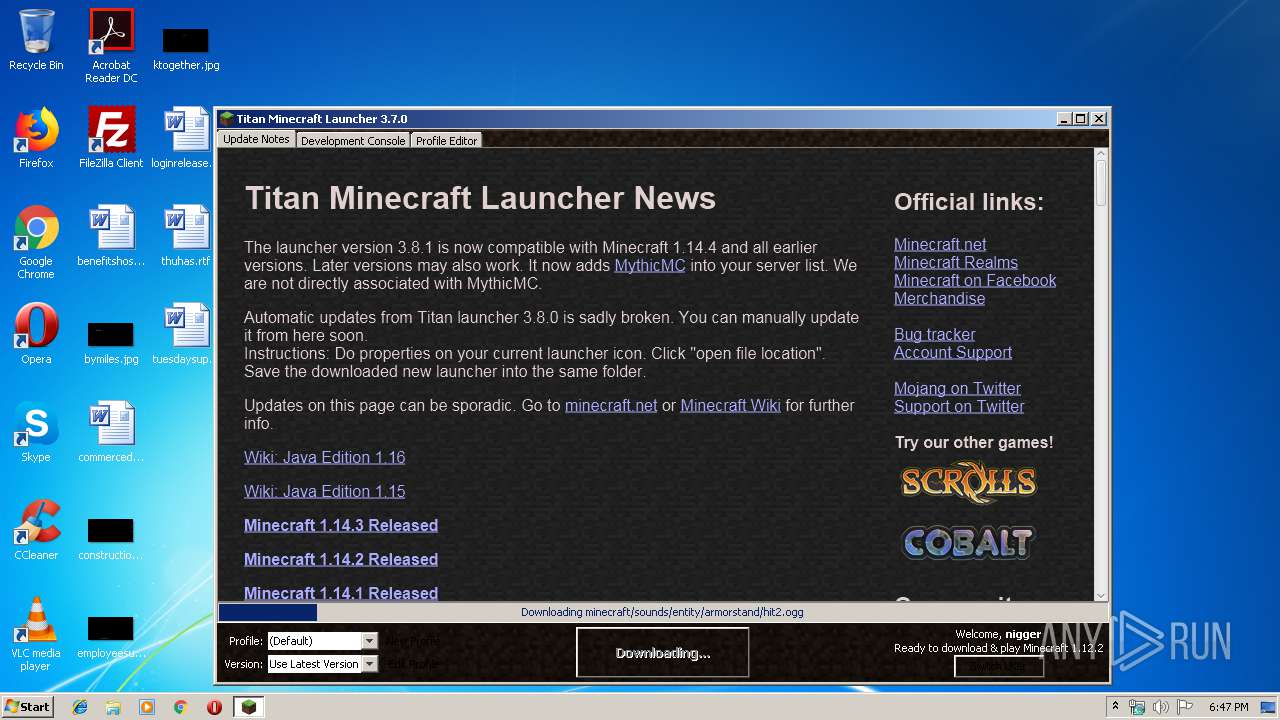Open the Minecraft Realms link

tap(956, 262)
